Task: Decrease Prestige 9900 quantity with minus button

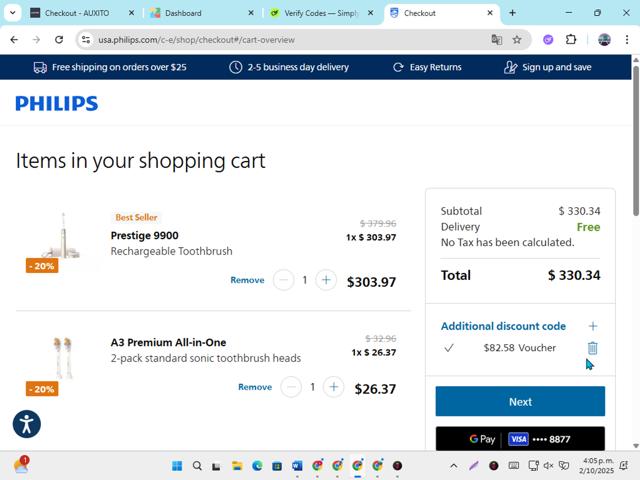Action: click(283, 280)
